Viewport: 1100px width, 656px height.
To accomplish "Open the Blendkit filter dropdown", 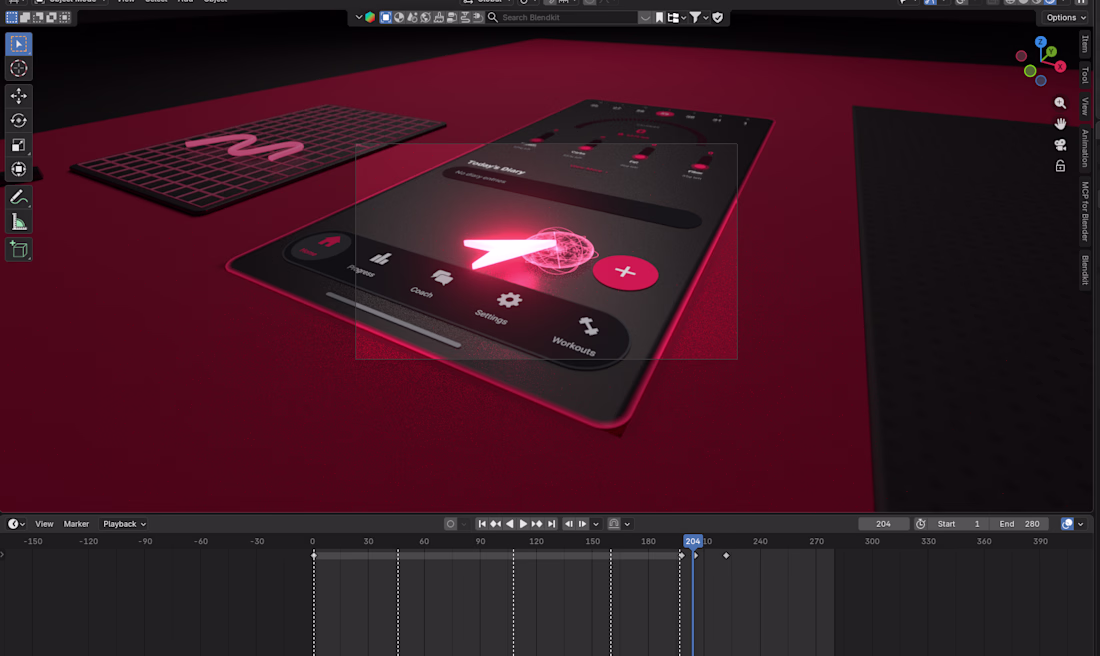I will click(699, 18).
